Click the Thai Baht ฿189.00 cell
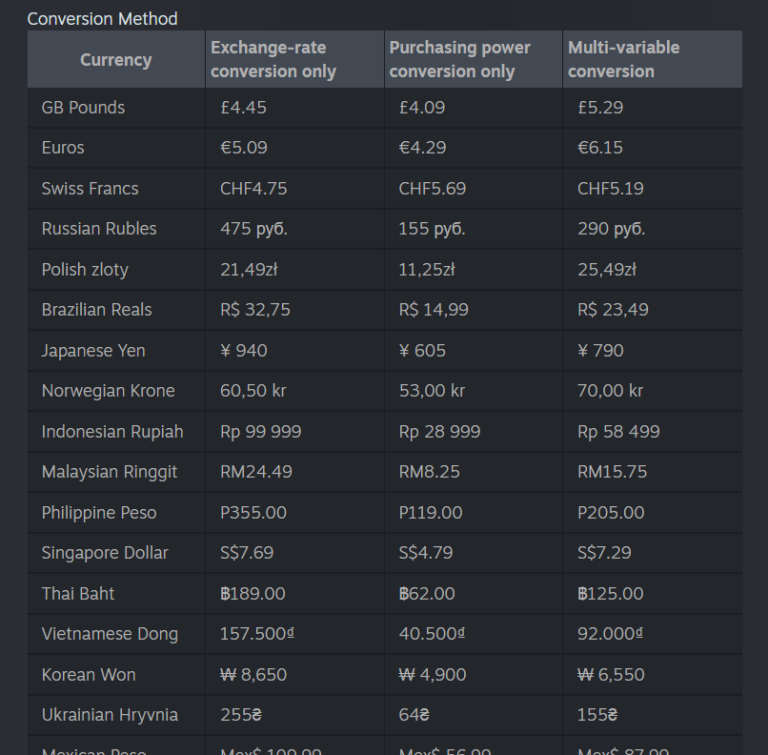This screenshot has height=755, width=768. [252, 594]
